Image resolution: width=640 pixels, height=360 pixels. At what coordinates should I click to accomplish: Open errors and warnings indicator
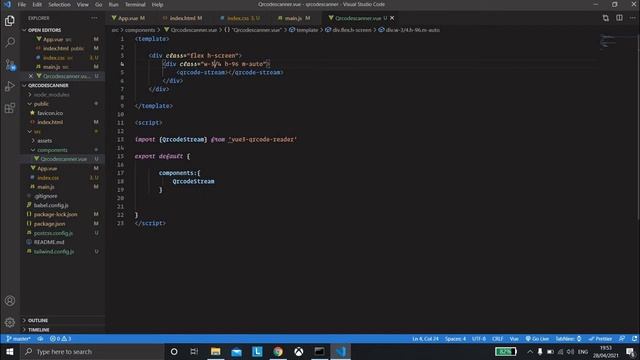coord(60,339)
